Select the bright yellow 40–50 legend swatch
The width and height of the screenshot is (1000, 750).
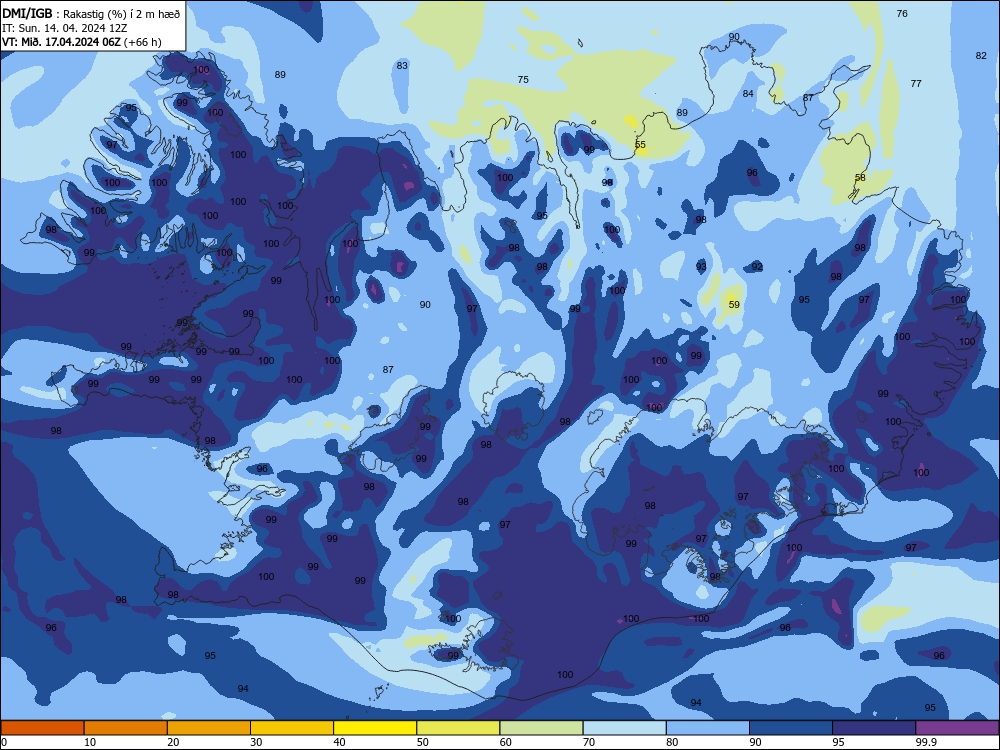[x=375, y=728]
